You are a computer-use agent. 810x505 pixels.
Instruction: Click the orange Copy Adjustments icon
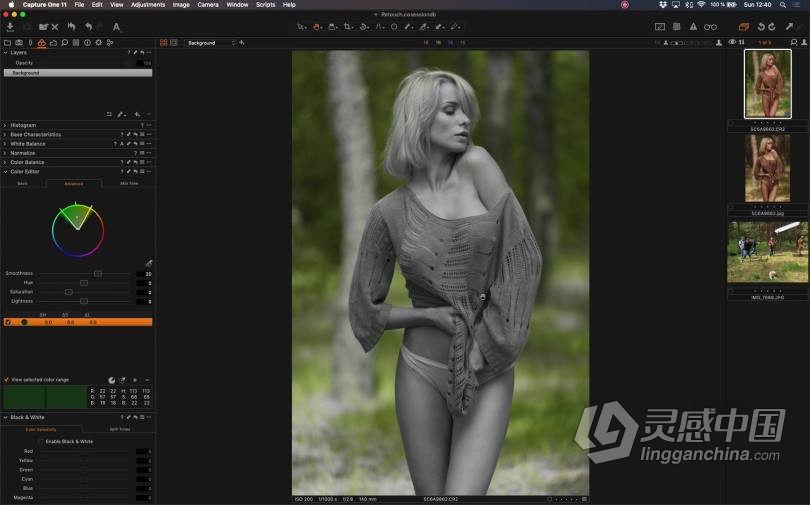tap(743, 27)
